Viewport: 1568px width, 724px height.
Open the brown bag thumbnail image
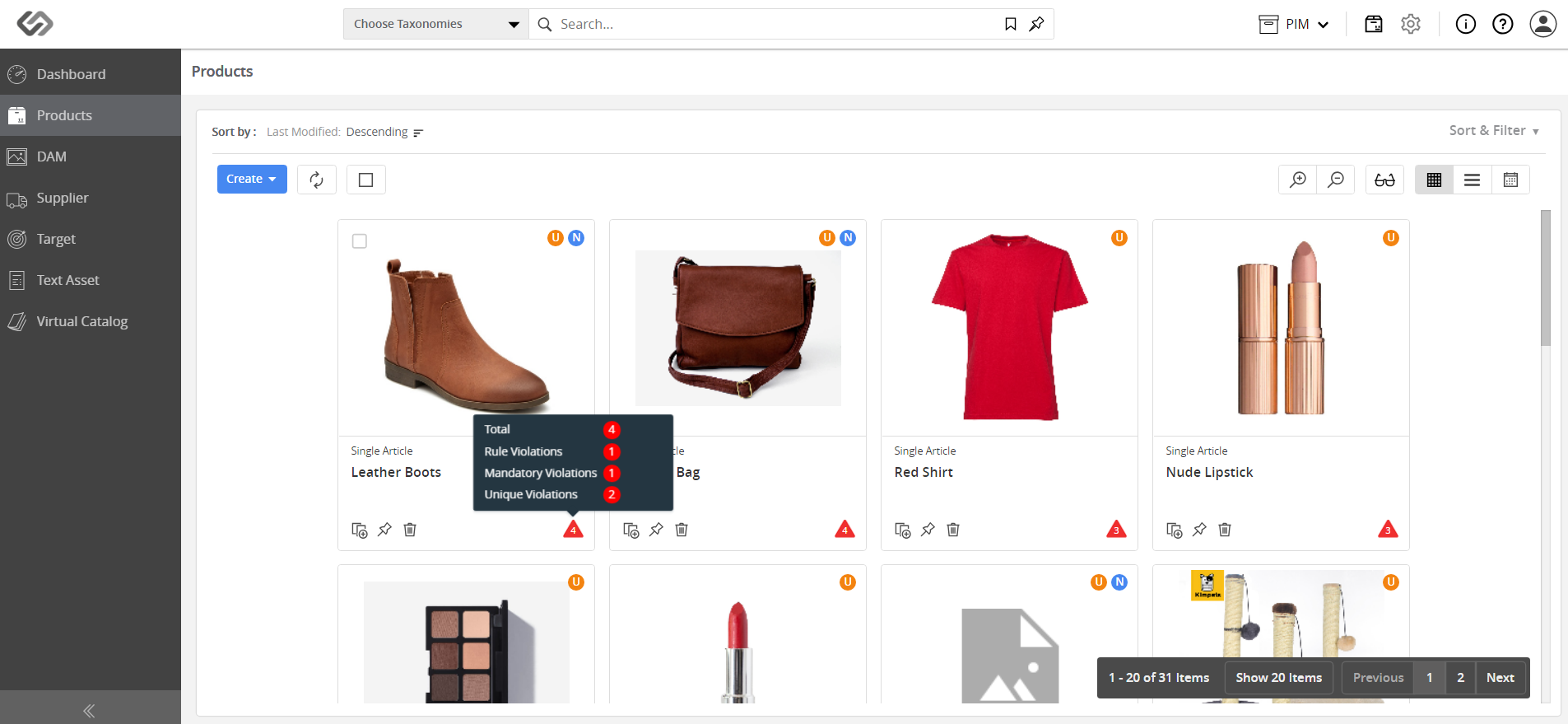coord(738,328)
